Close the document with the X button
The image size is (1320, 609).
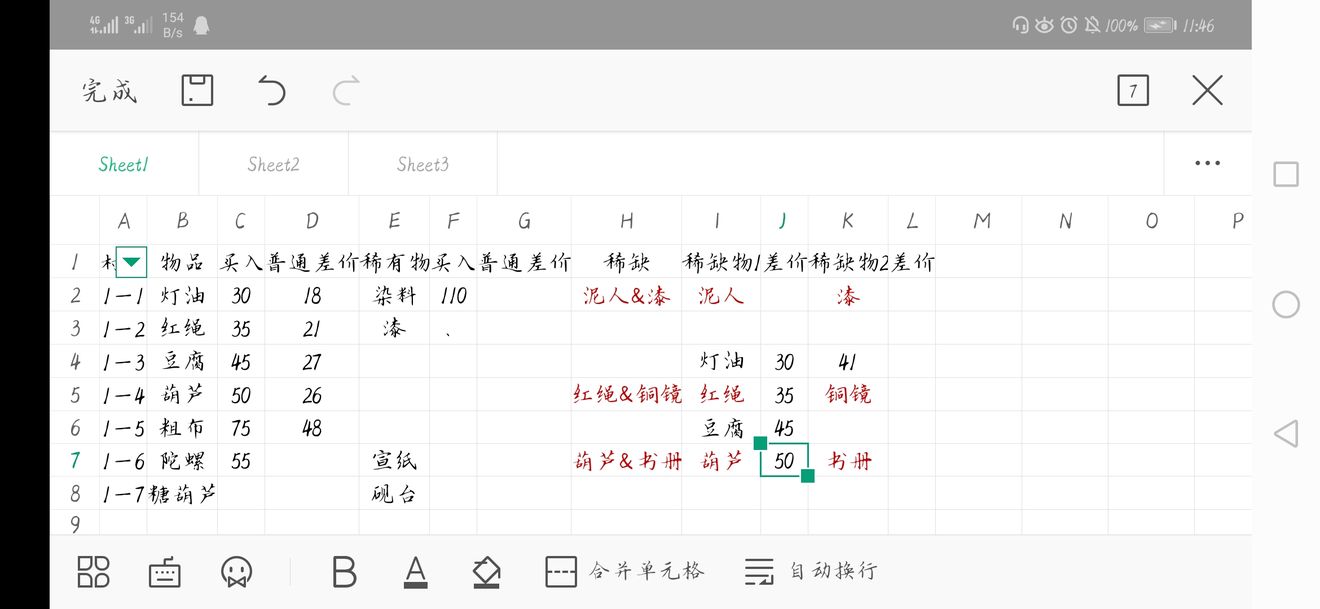point(1207,91)
